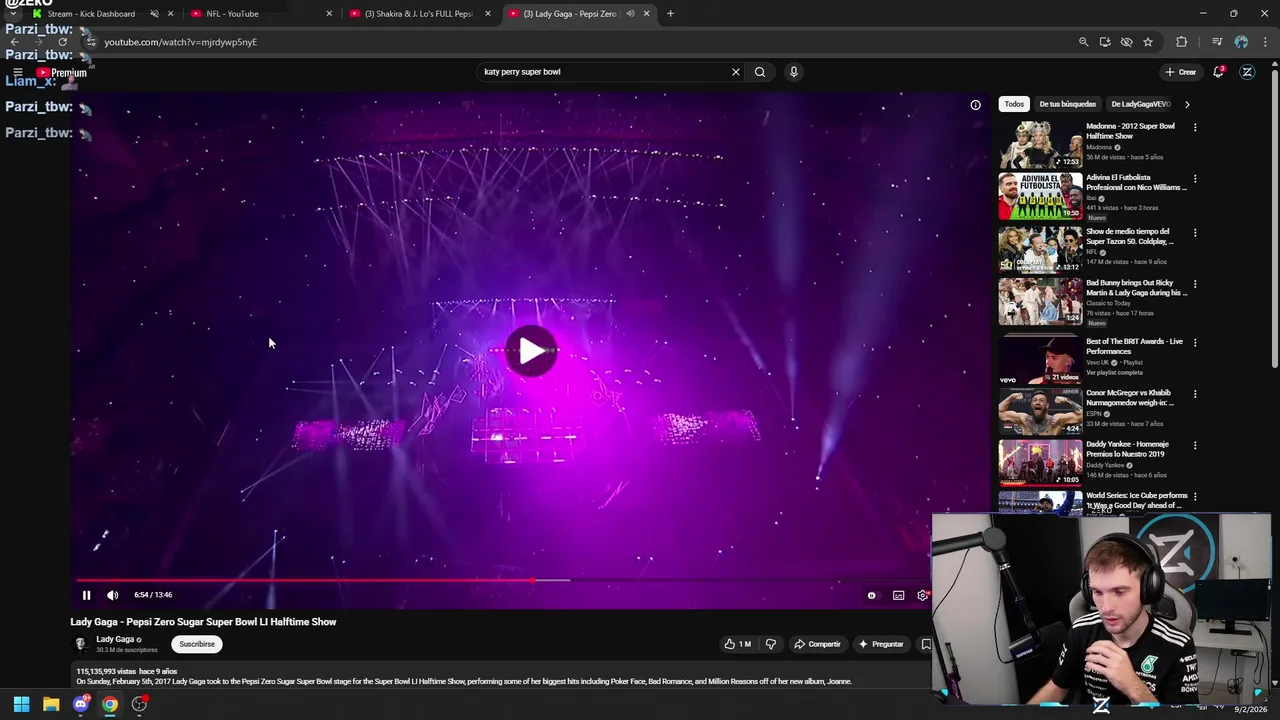1280x720 pixels.
Task: Click the Suscribirse button
Action: [197, 644]
